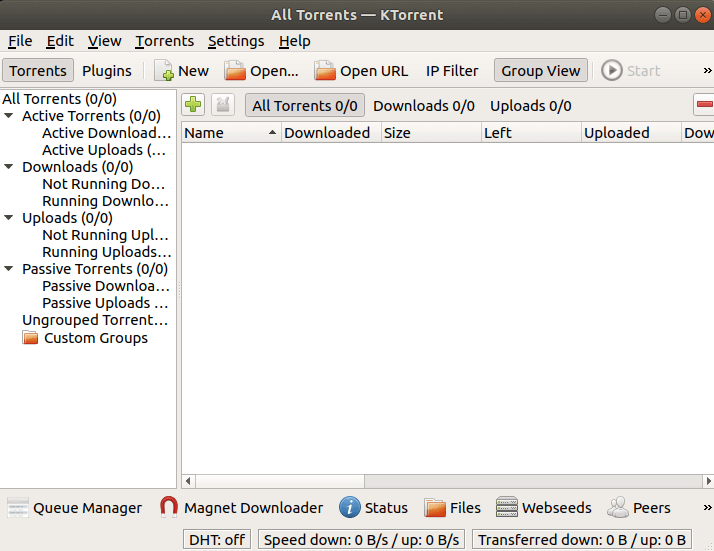This screenshot has width=714, height=551.
Task: Click the horizontal scrollbar left arrow
Action: pyautogui.click(x=188, y=481)
